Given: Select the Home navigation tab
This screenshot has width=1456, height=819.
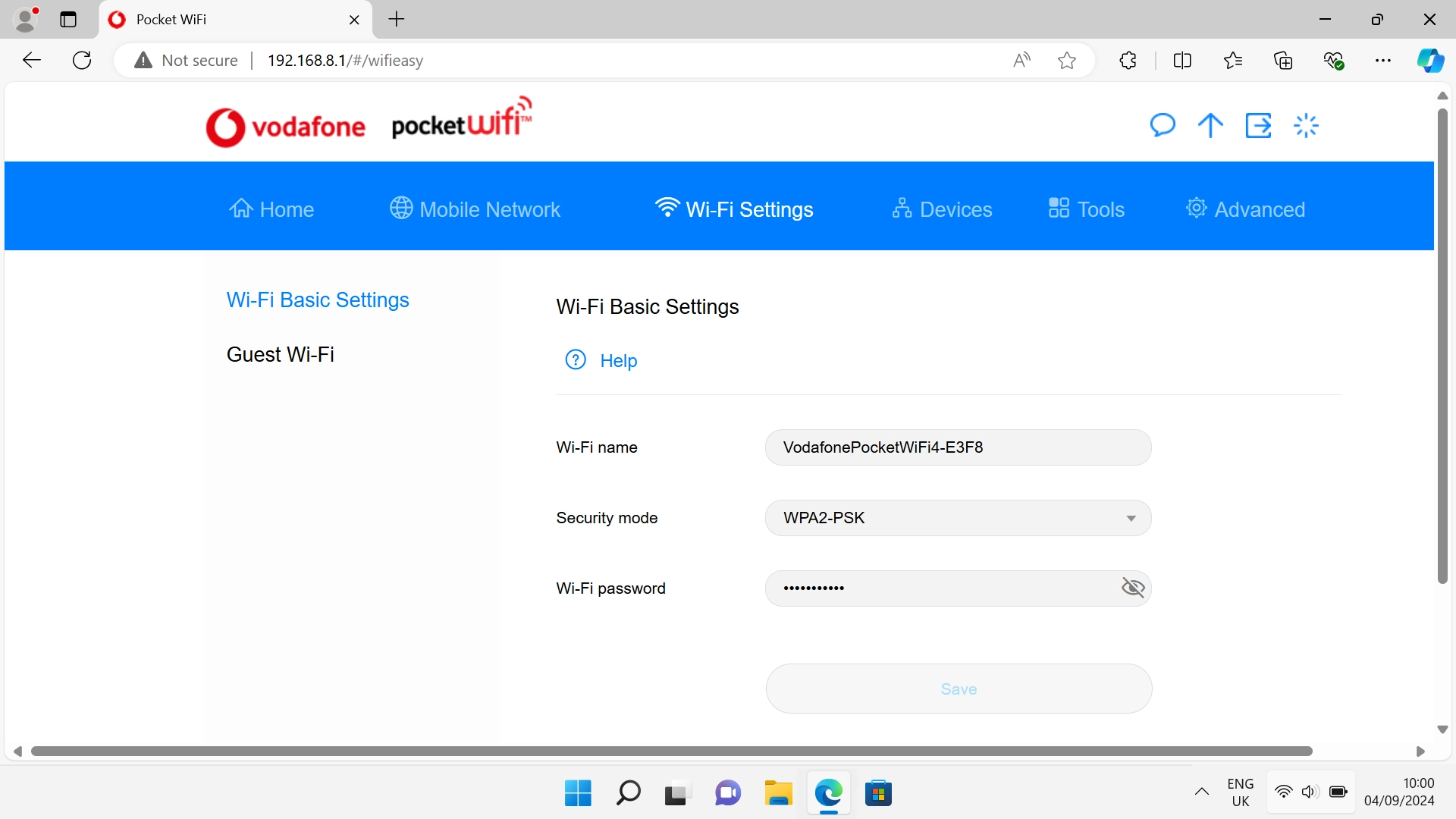Looking at the screenshot, I should 271,209.
